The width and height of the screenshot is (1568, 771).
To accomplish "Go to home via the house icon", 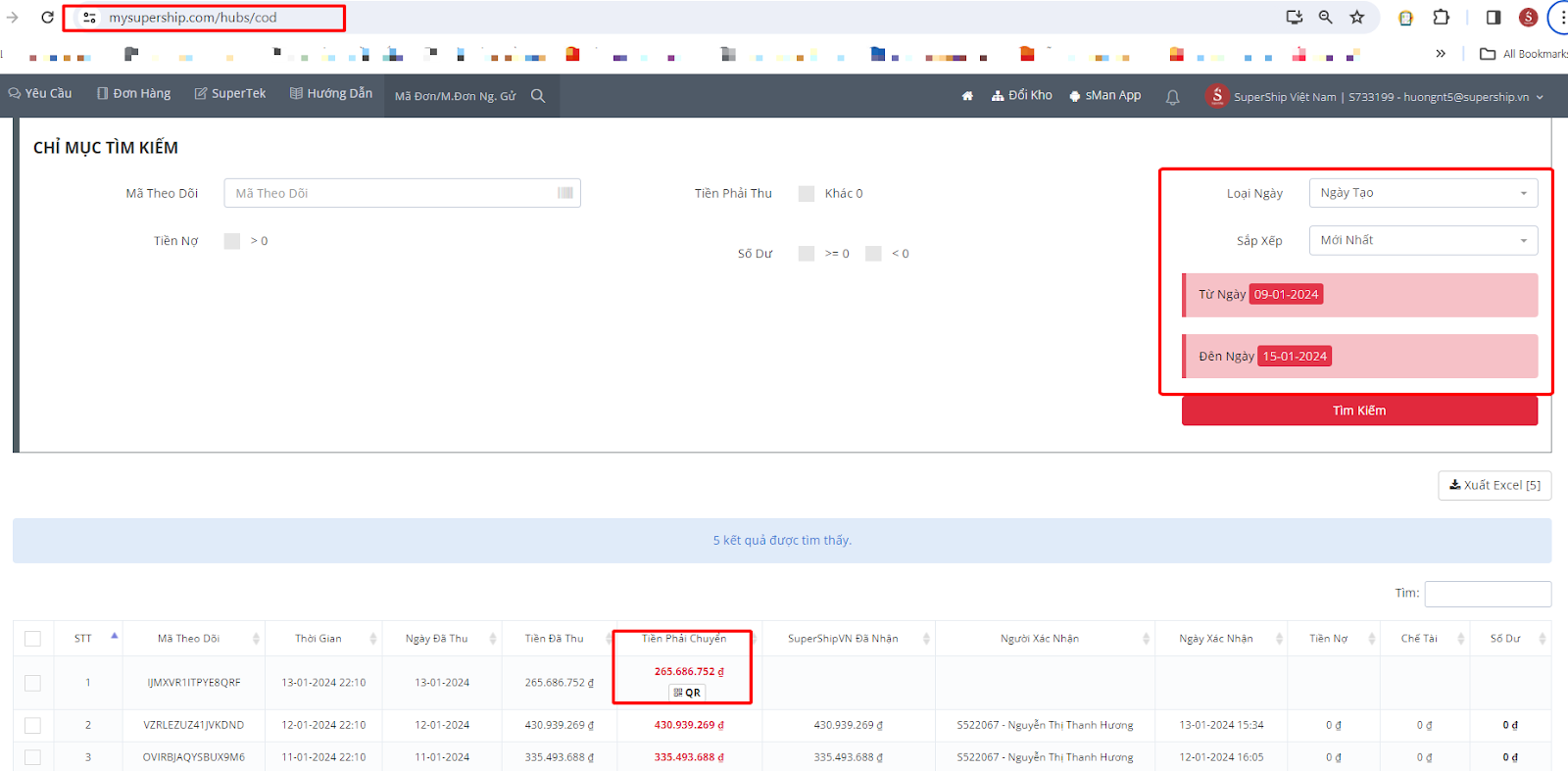I will [x=967, y=96].
